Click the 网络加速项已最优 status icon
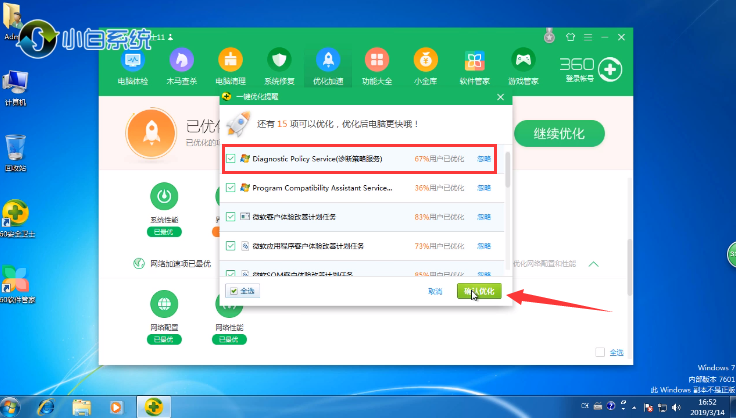This screenshot has height=418, width=736. pyautogui.click(x=139, y=264)
